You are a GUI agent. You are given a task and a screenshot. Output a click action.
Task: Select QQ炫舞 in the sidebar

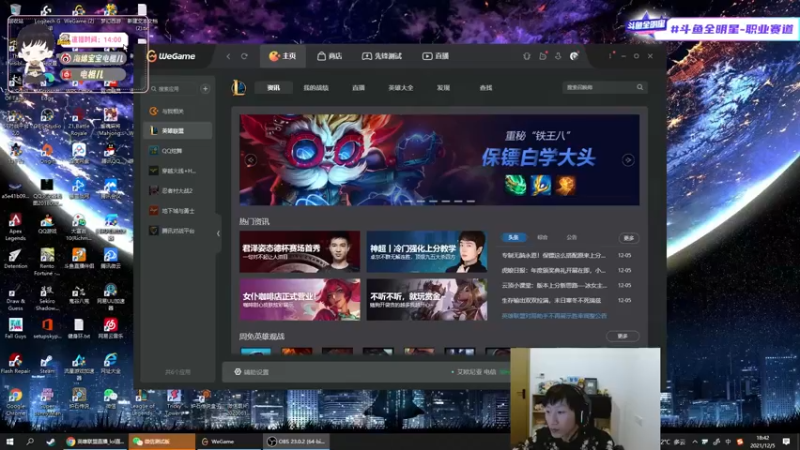coord(178,151)
